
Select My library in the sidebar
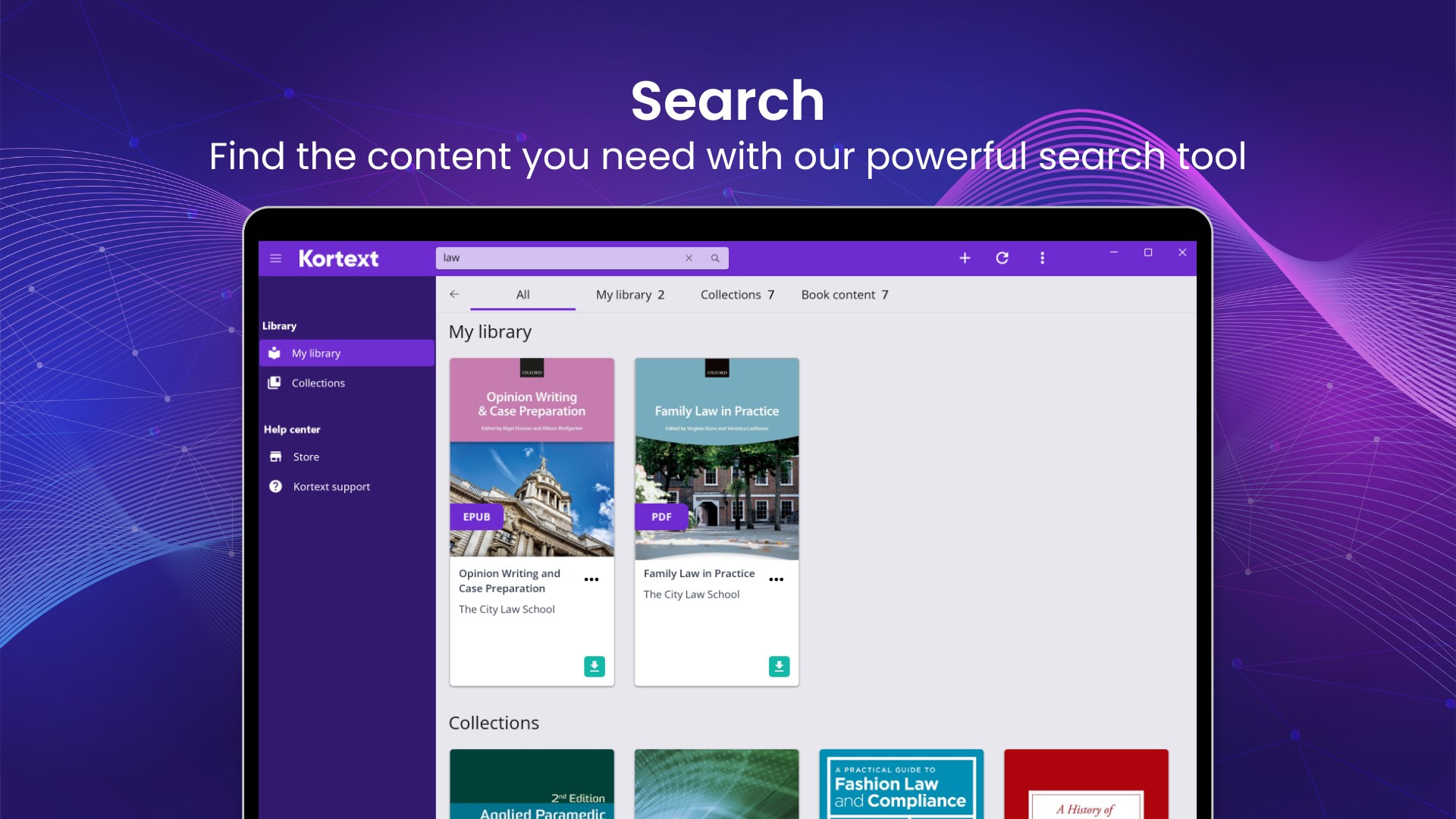pos(316,353)
